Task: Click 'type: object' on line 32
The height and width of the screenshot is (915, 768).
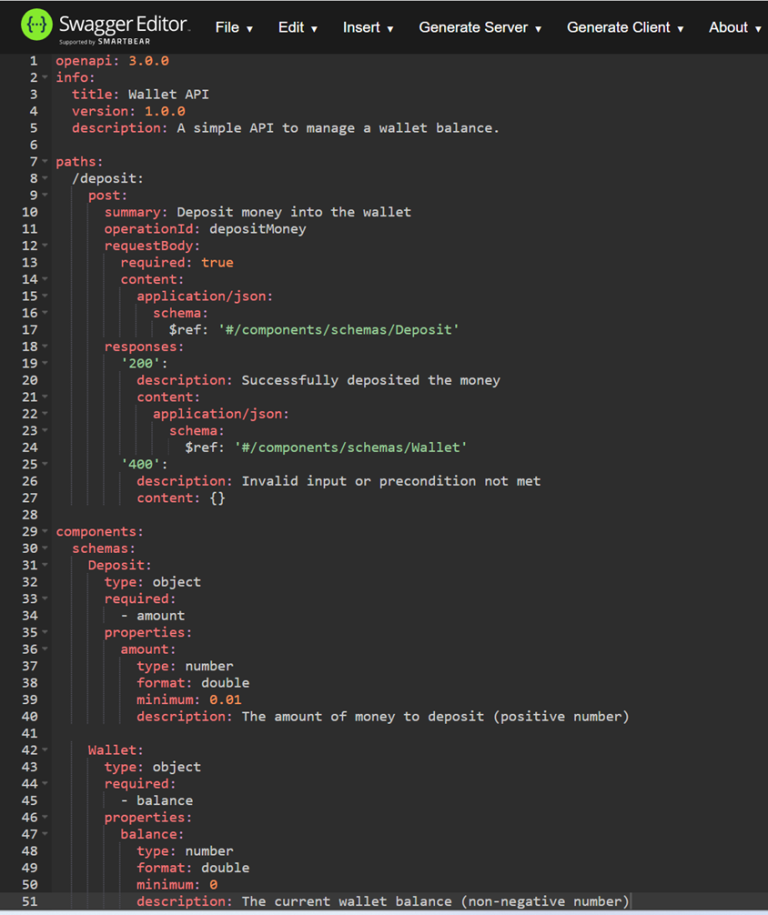Action: tap(152, 582)
